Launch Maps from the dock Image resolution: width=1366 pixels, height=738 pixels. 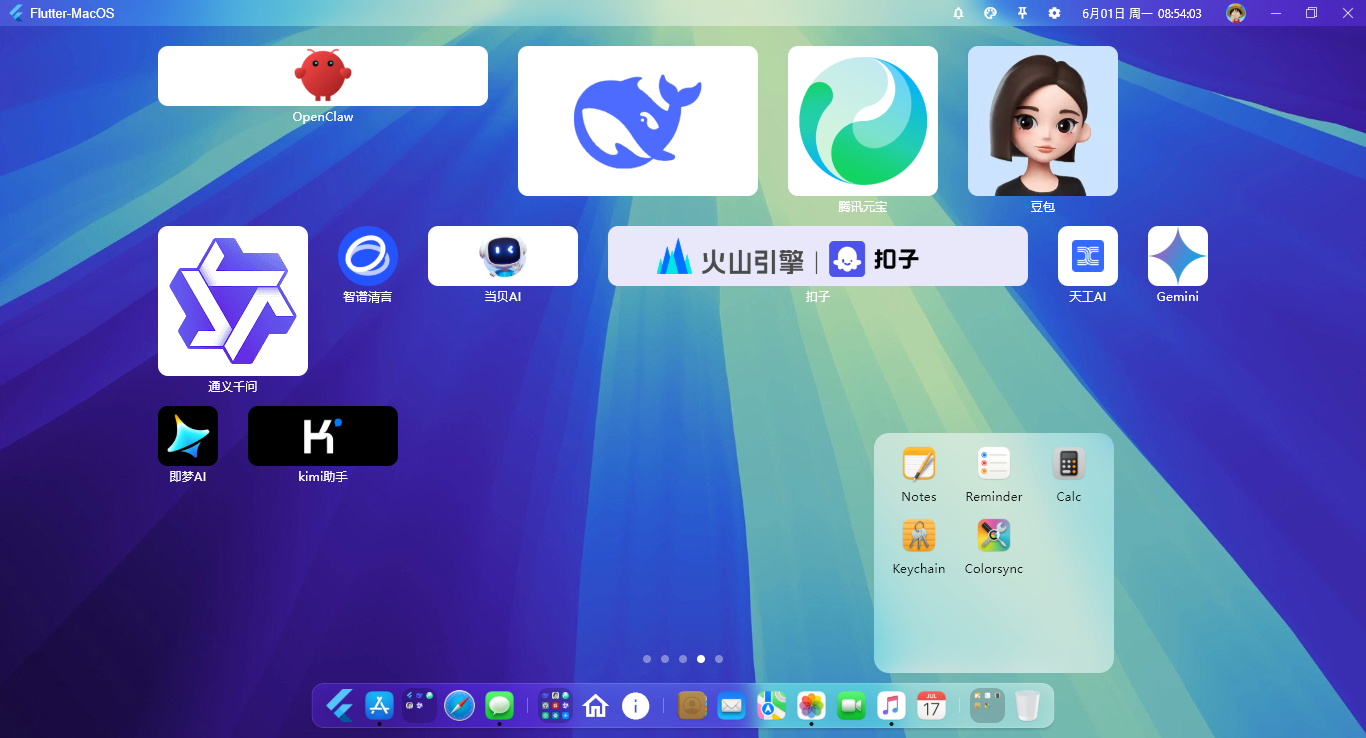tap(771, 706)
